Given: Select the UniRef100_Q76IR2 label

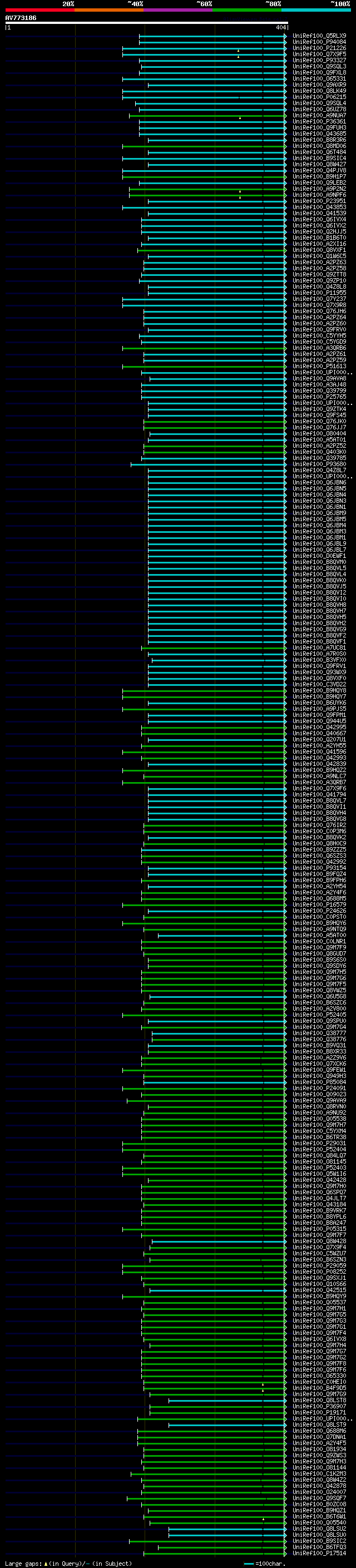Looking at the screenshot, I should (x=319, y=825).
